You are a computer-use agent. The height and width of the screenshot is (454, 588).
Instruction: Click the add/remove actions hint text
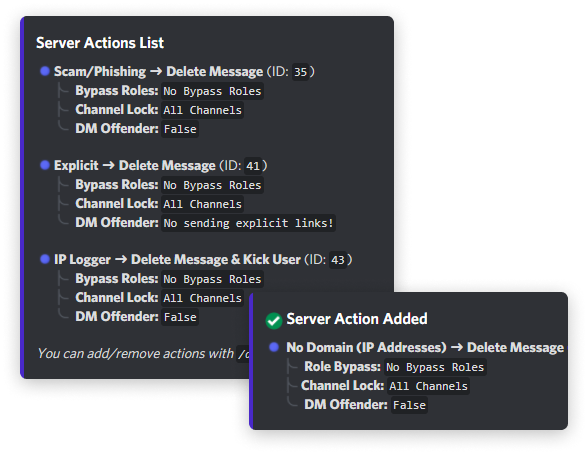[x=143, y=354]
